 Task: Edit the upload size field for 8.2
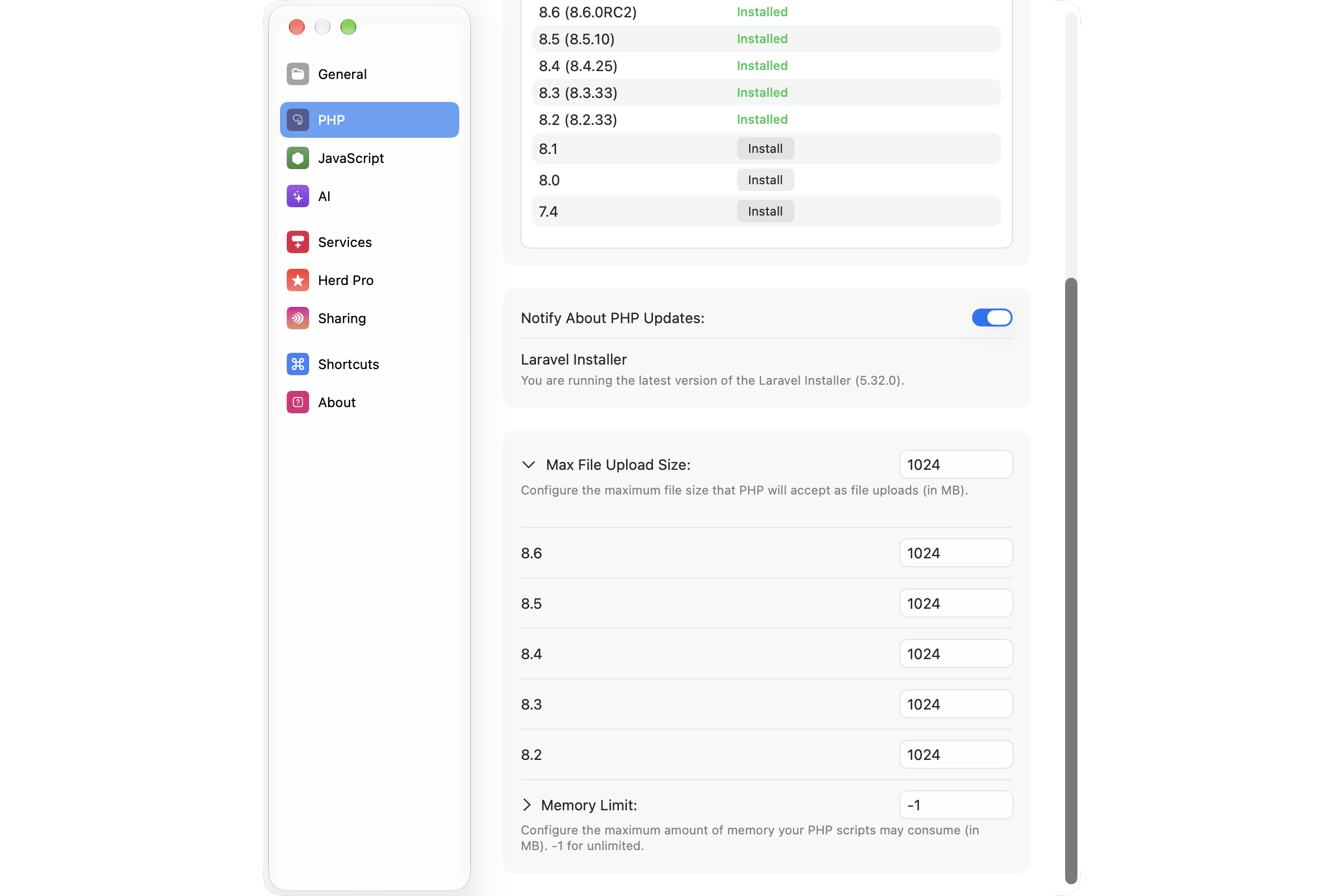tap(956, 754)
